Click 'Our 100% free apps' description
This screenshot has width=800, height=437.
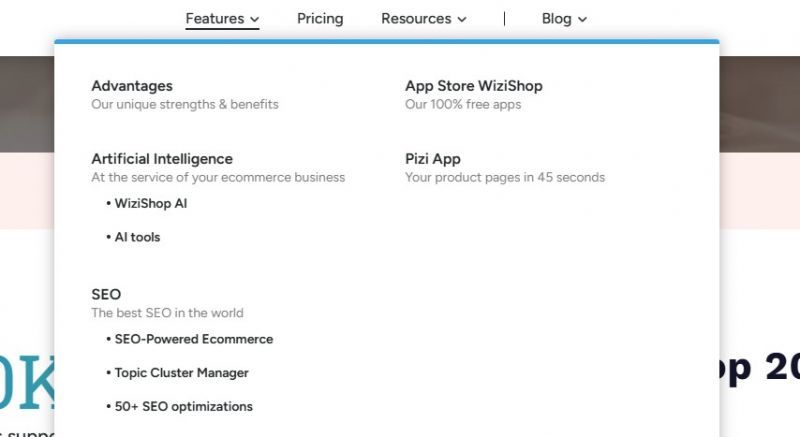tap(463, 104)
